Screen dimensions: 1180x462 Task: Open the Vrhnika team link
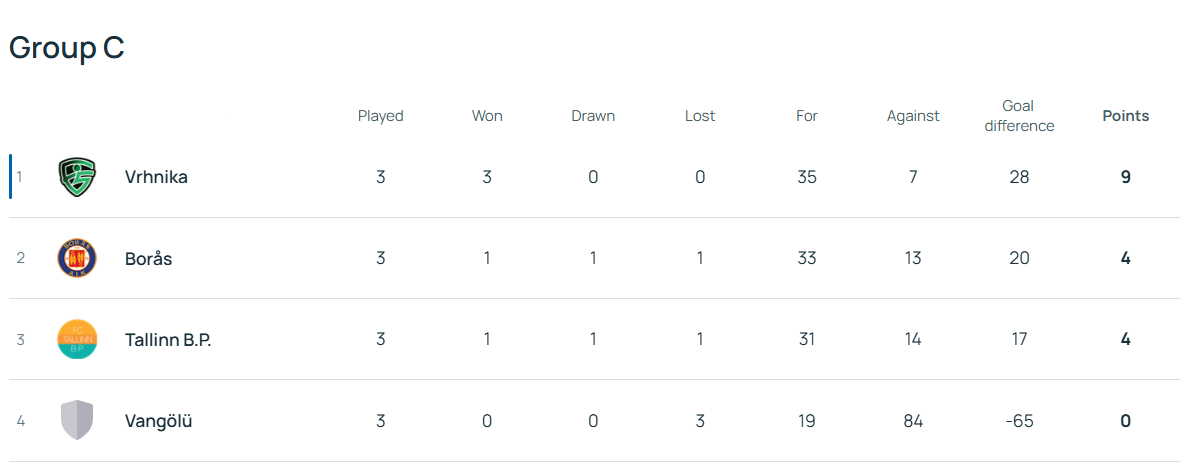156,177
